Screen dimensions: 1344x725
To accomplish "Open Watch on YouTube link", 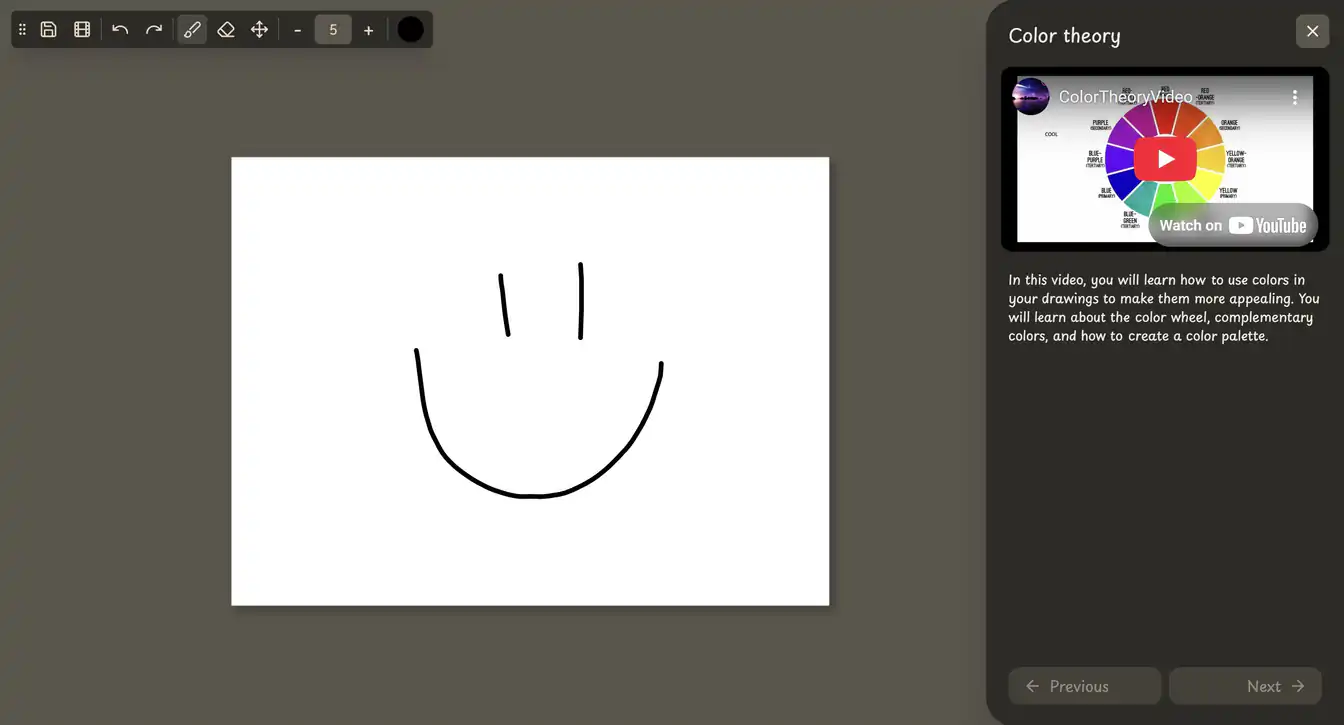I will pos(1233,225).
